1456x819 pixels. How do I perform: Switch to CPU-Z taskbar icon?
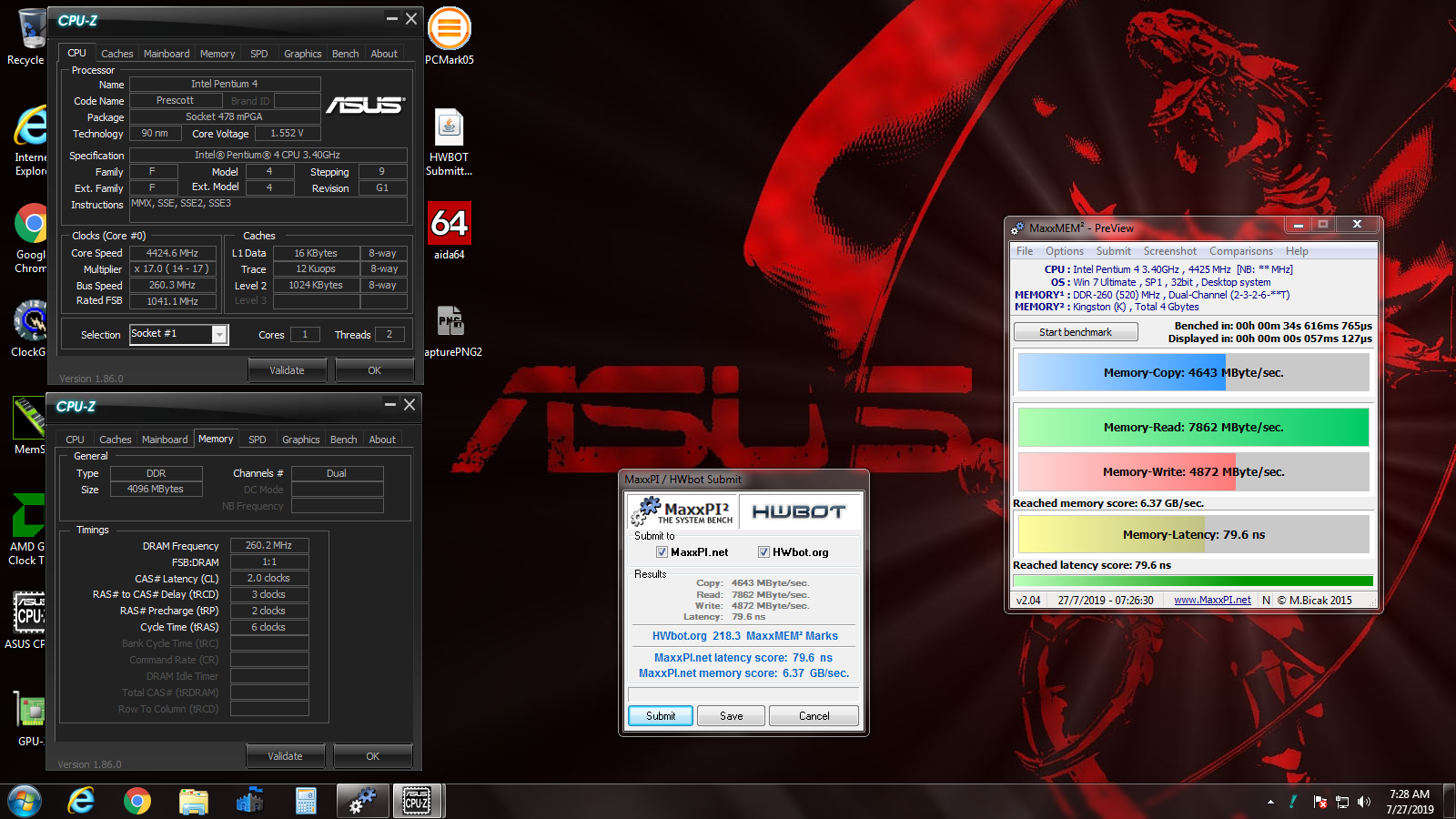(417, 801)
